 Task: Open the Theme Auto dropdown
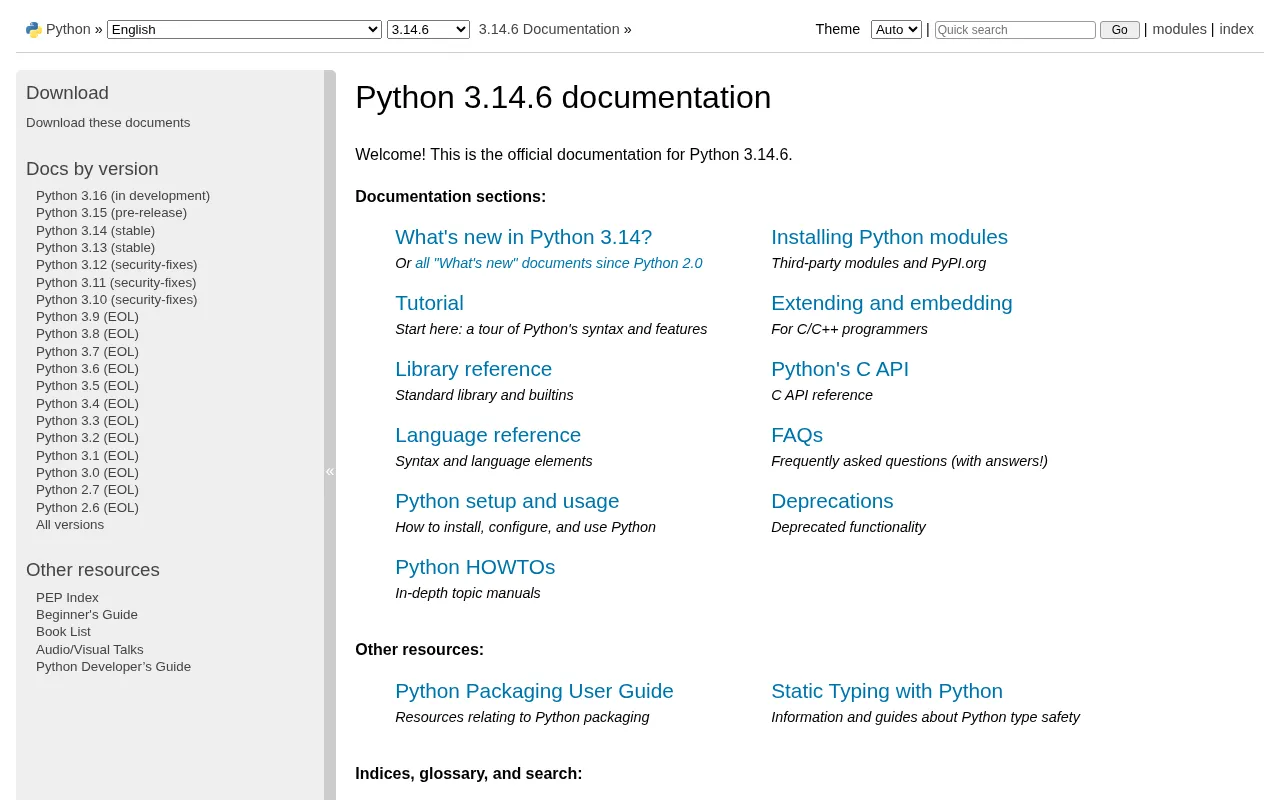point(896,30)
